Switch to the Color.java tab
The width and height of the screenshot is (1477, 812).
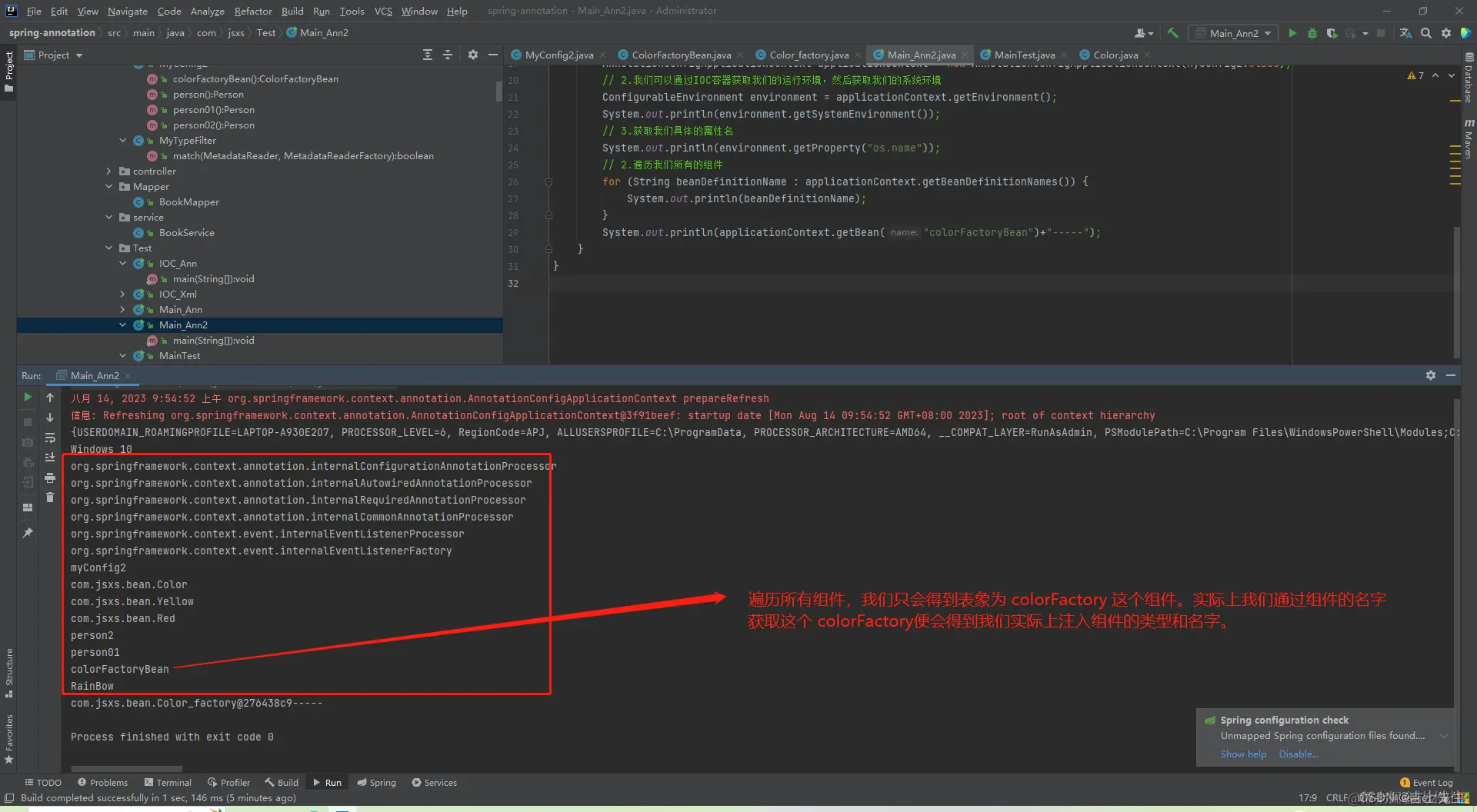tap(1115, 55)
